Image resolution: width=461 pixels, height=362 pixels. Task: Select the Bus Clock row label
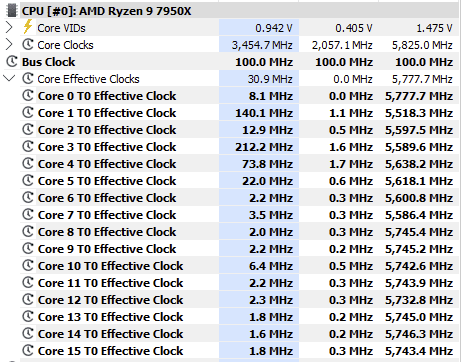click(x=49, y=62)
